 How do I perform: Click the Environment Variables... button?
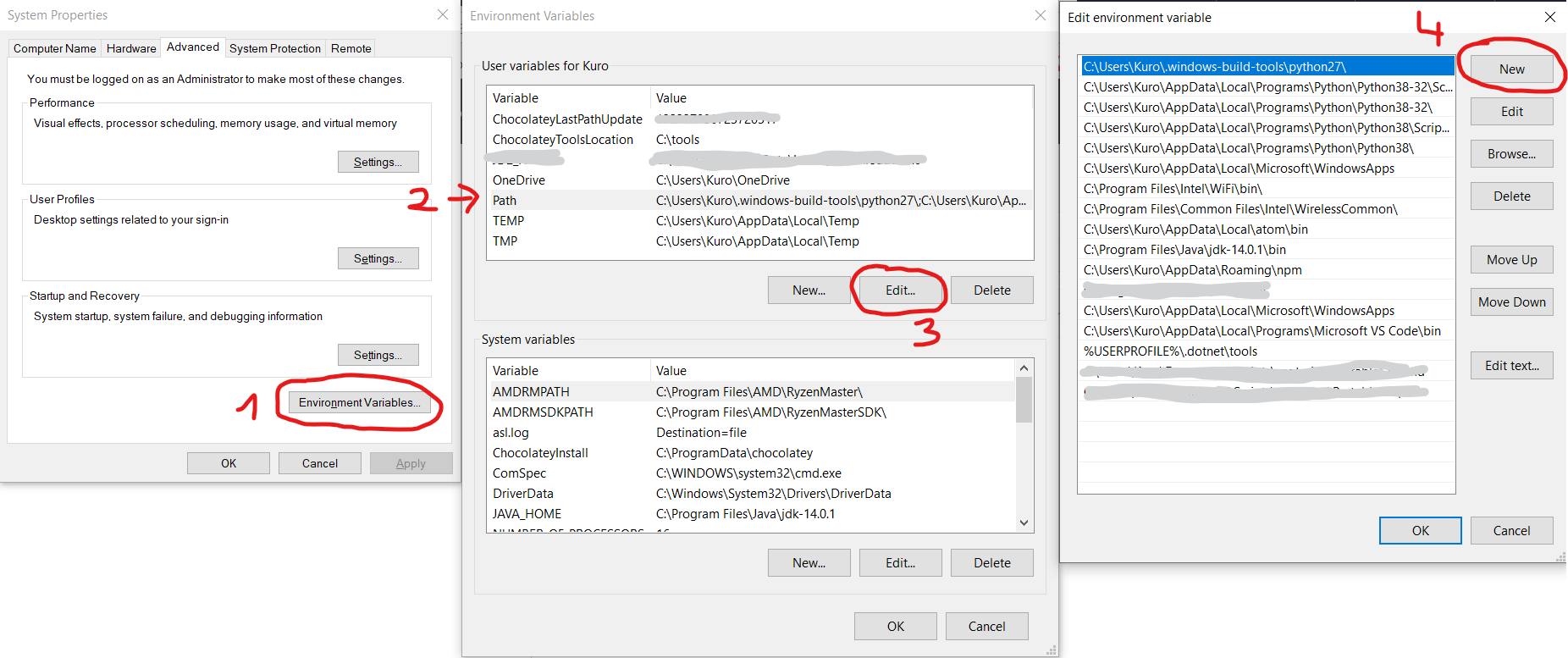[359, 402]
